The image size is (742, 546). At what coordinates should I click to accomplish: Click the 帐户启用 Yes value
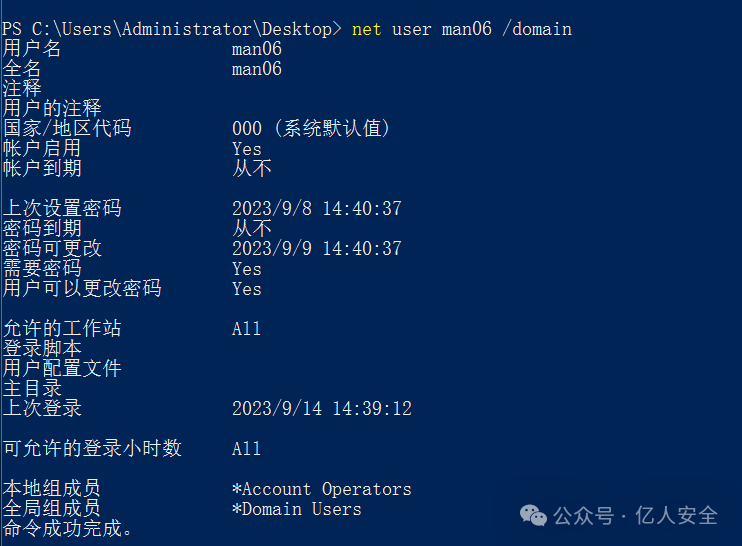247,150
